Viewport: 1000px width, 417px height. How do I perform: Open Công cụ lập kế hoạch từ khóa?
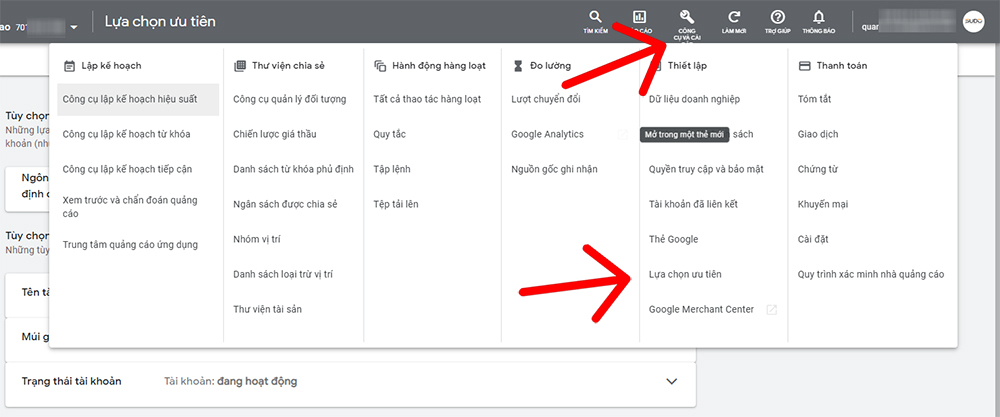(126, 135)
